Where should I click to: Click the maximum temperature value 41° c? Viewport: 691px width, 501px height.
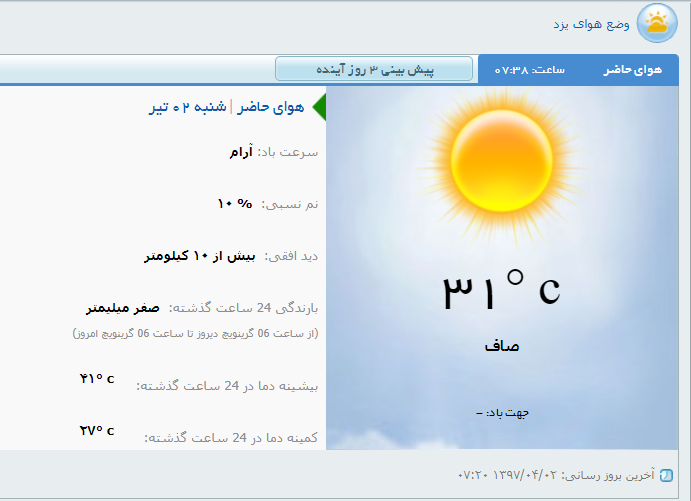point(97,379)
